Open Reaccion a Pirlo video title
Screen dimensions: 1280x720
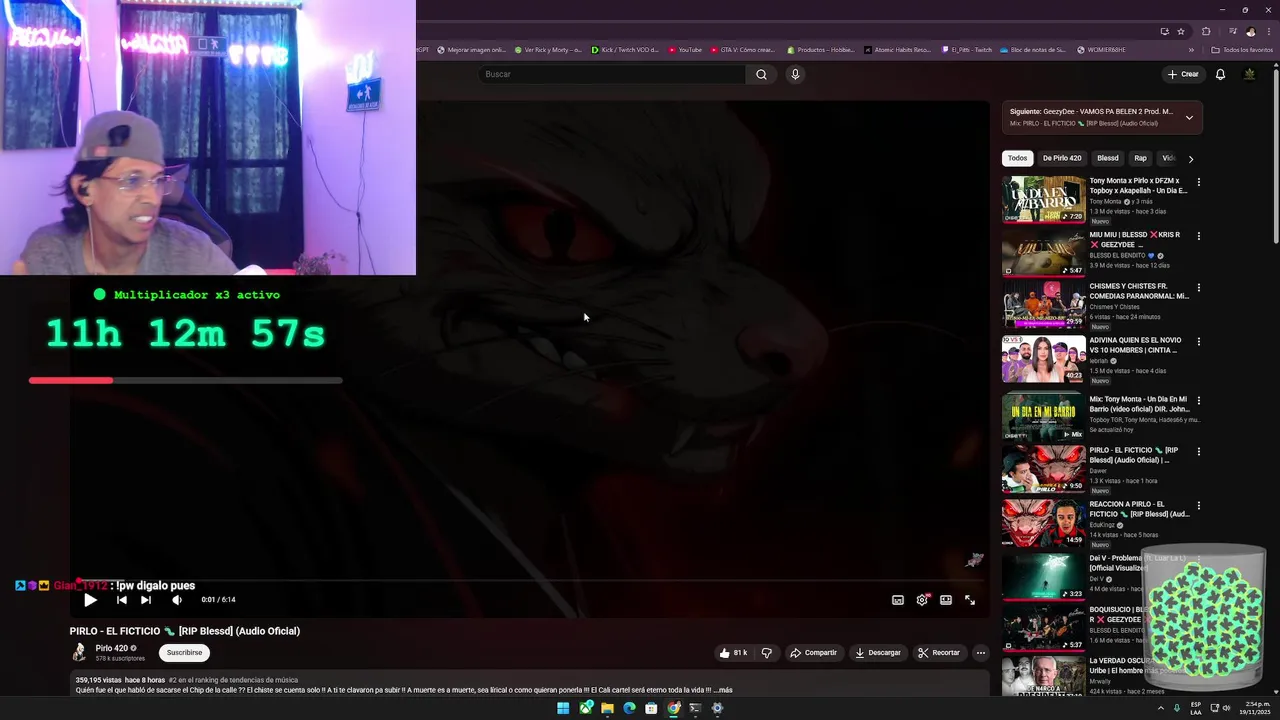coord(1139,509)
